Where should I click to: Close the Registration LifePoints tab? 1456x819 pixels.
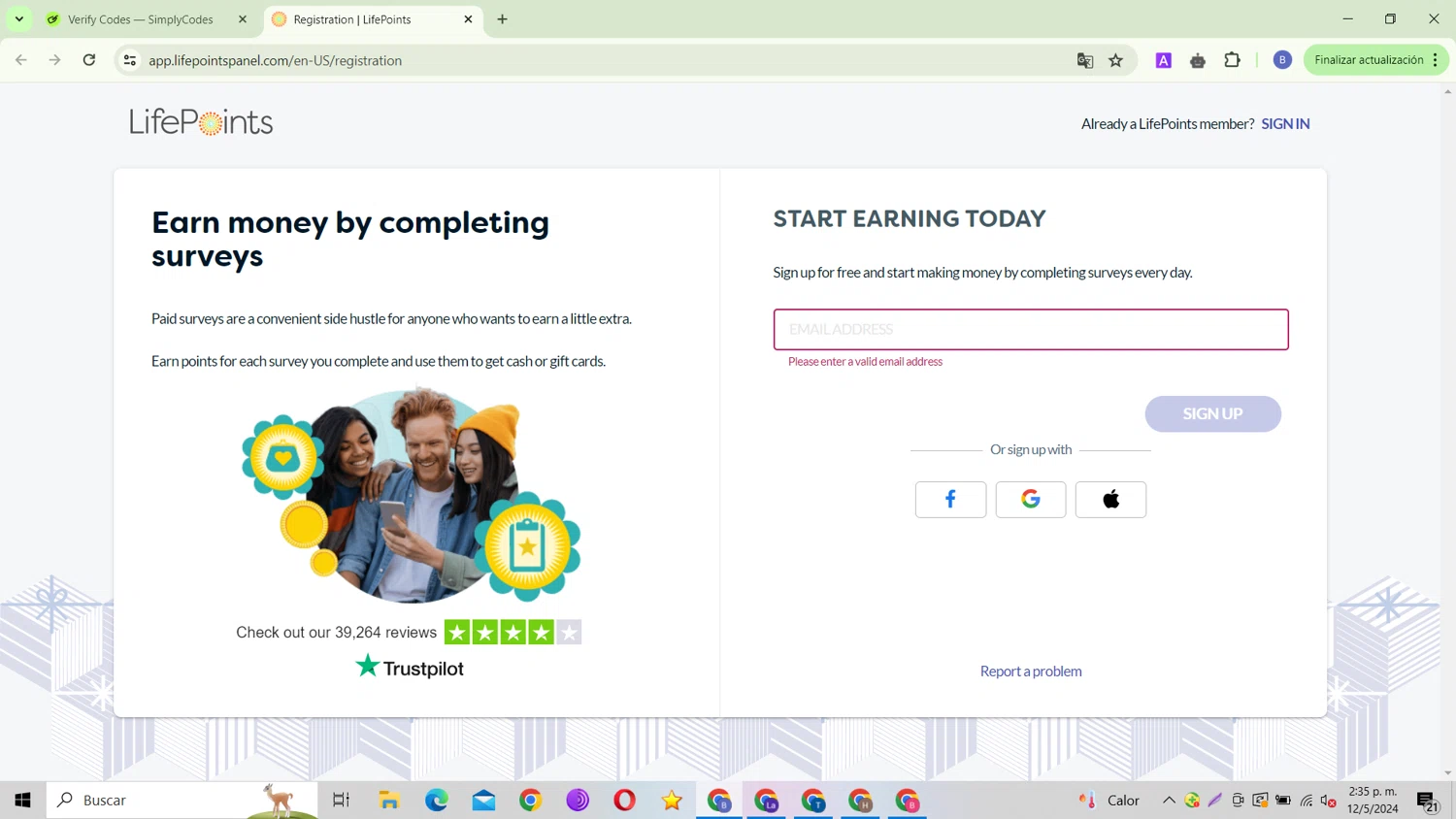click(x=468, y=19)
